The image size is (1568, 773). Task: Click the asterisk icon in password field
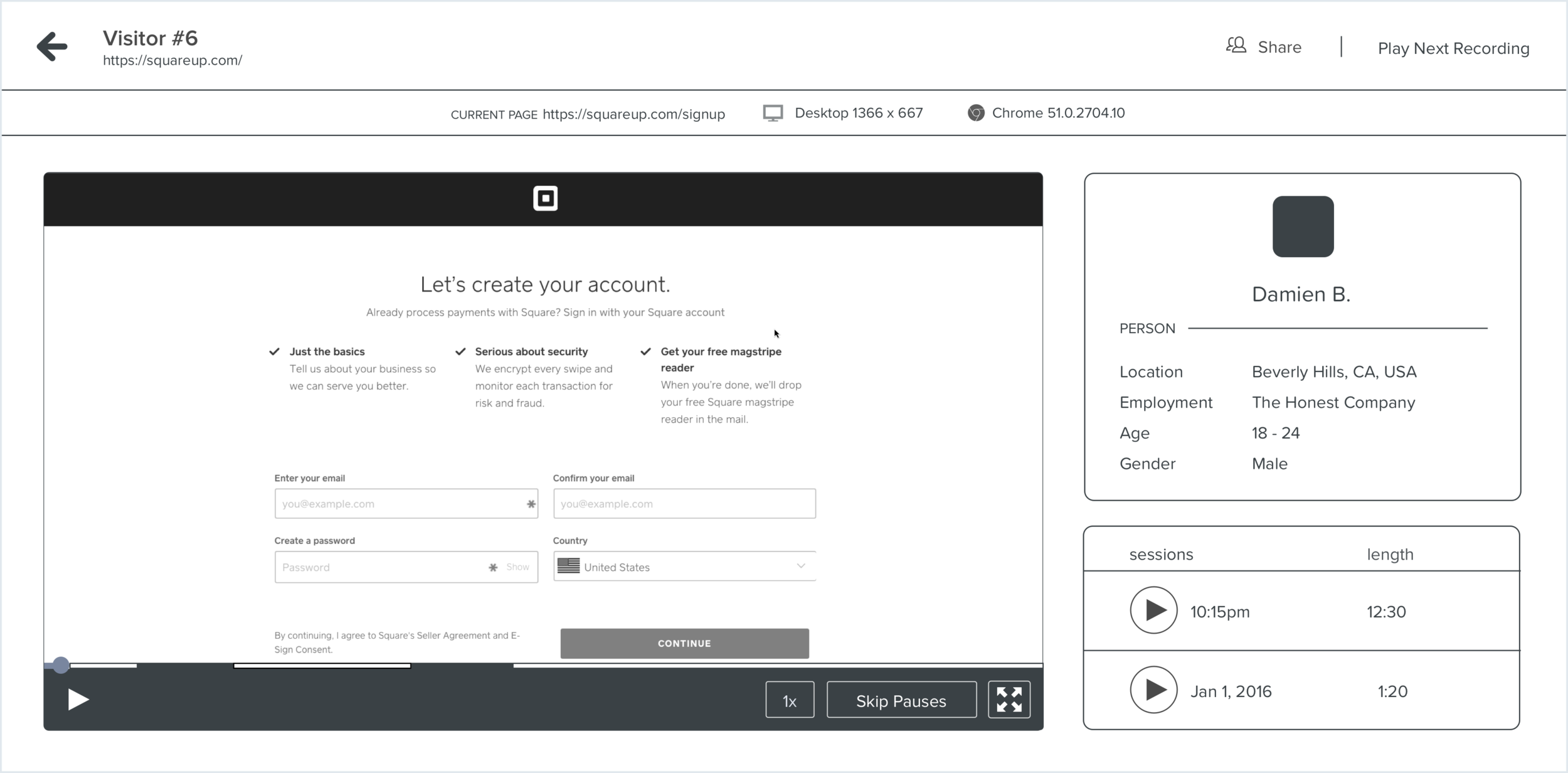493,567
